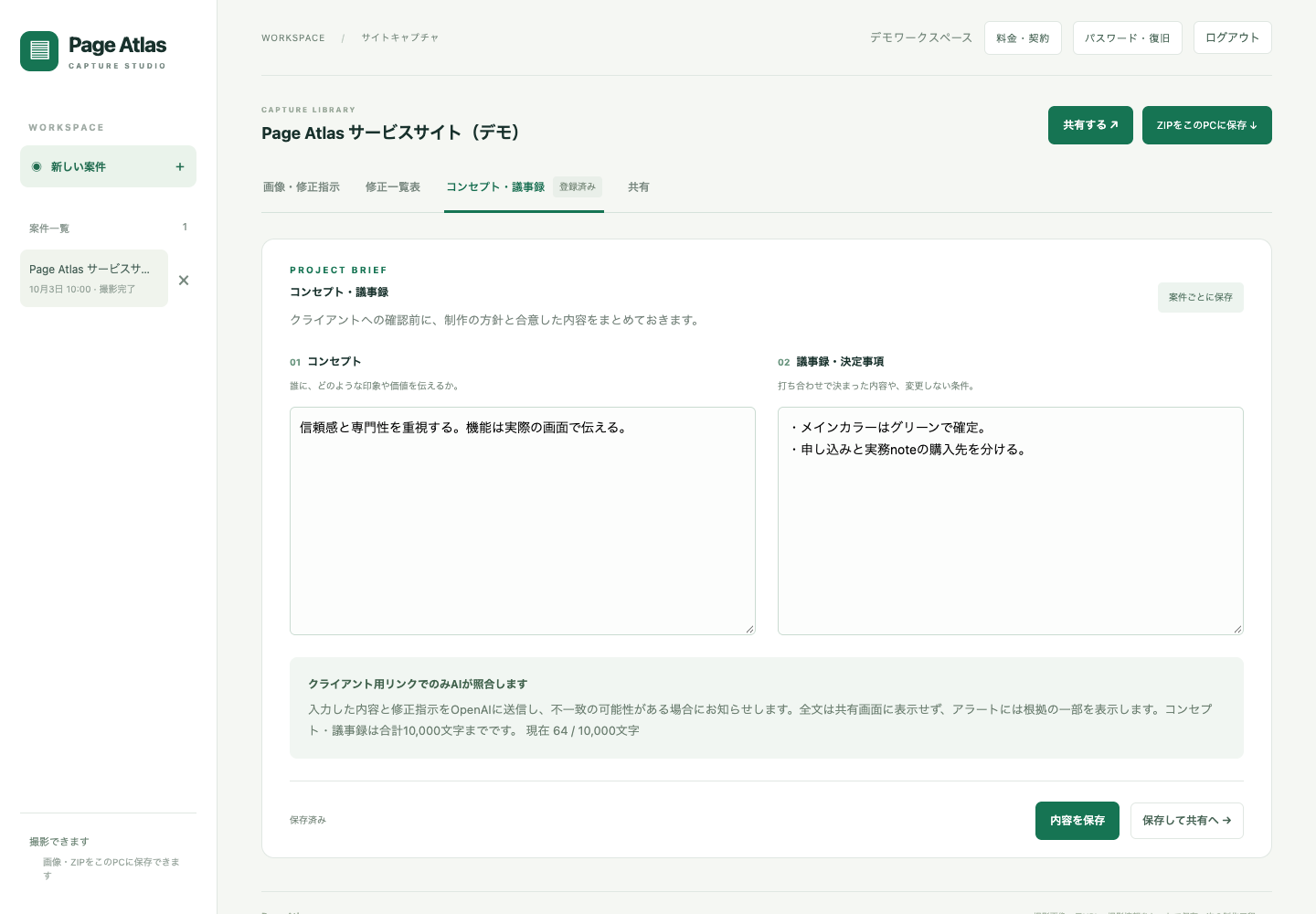Viewport: 1316px width, 914px height.
Task: Click the 料金・契約 button
Action: (x=1023, y=37)
